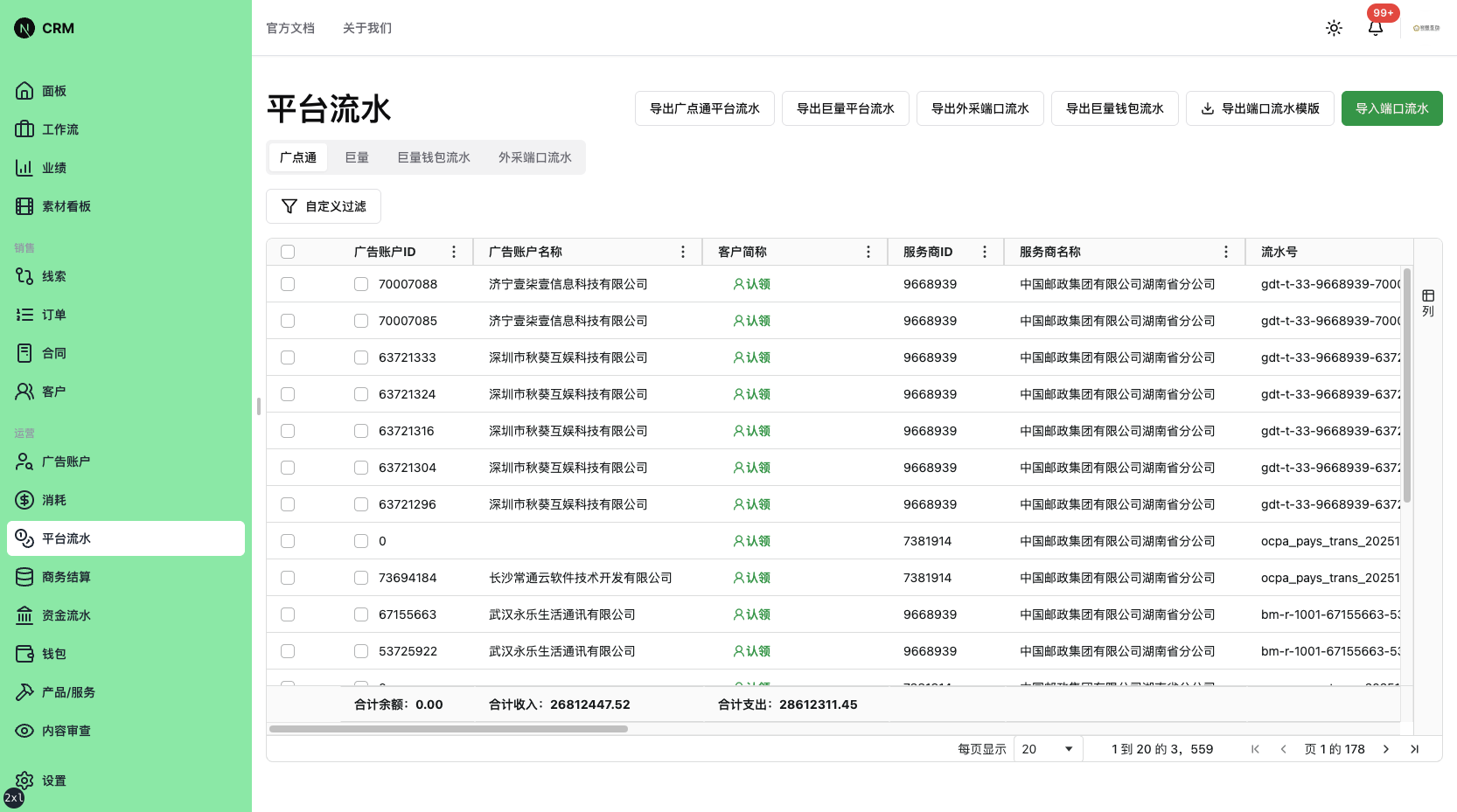
Task: Switch to the 外采端口流水 tab
Action: click(x=534, y=157)
